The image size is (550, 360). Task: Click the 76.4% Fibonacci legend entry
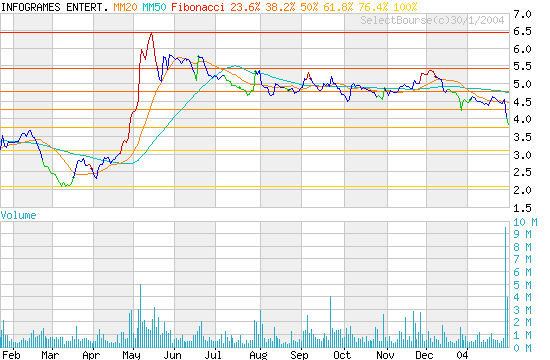pos(374,7)
